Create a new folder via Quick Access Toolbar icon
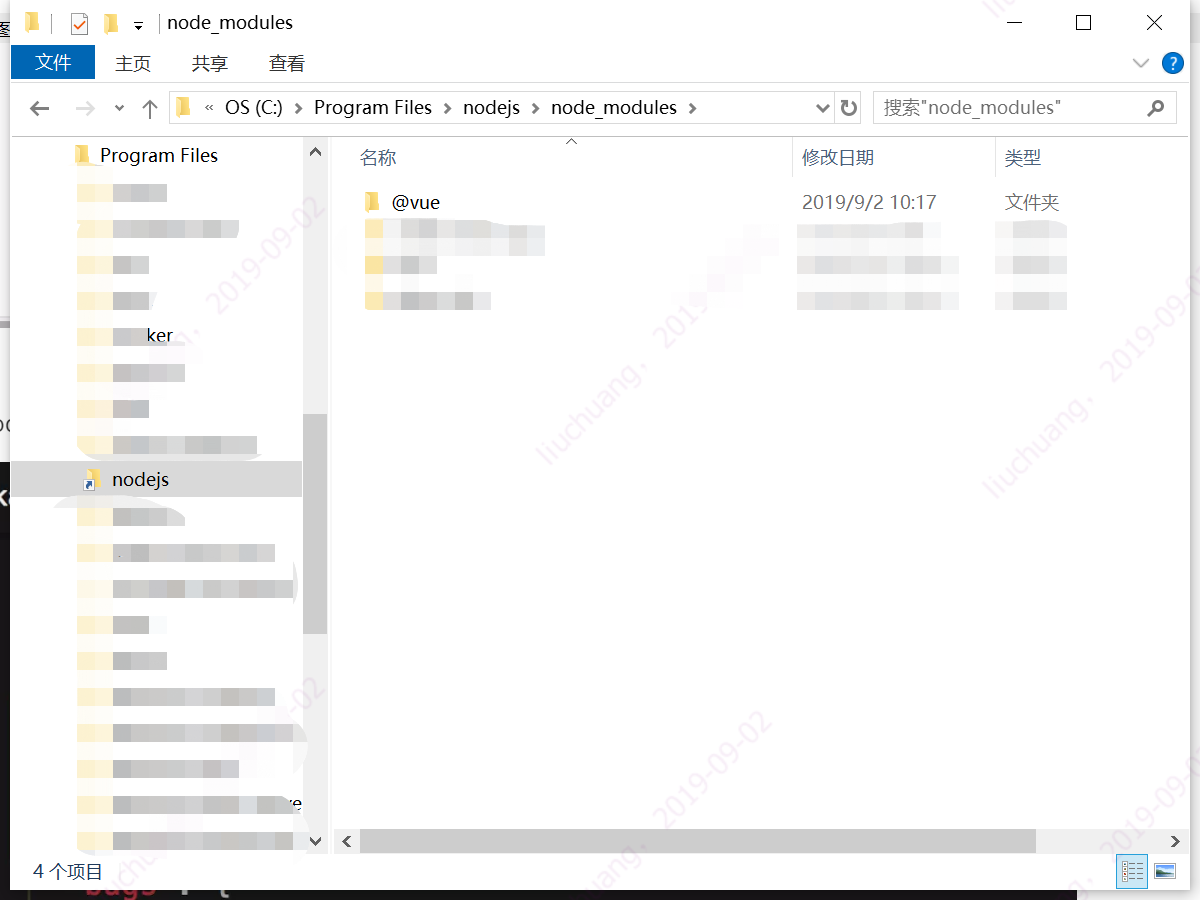Image resolution: width=1200 pixels, height=900 pixels. (x=110, y=23)
